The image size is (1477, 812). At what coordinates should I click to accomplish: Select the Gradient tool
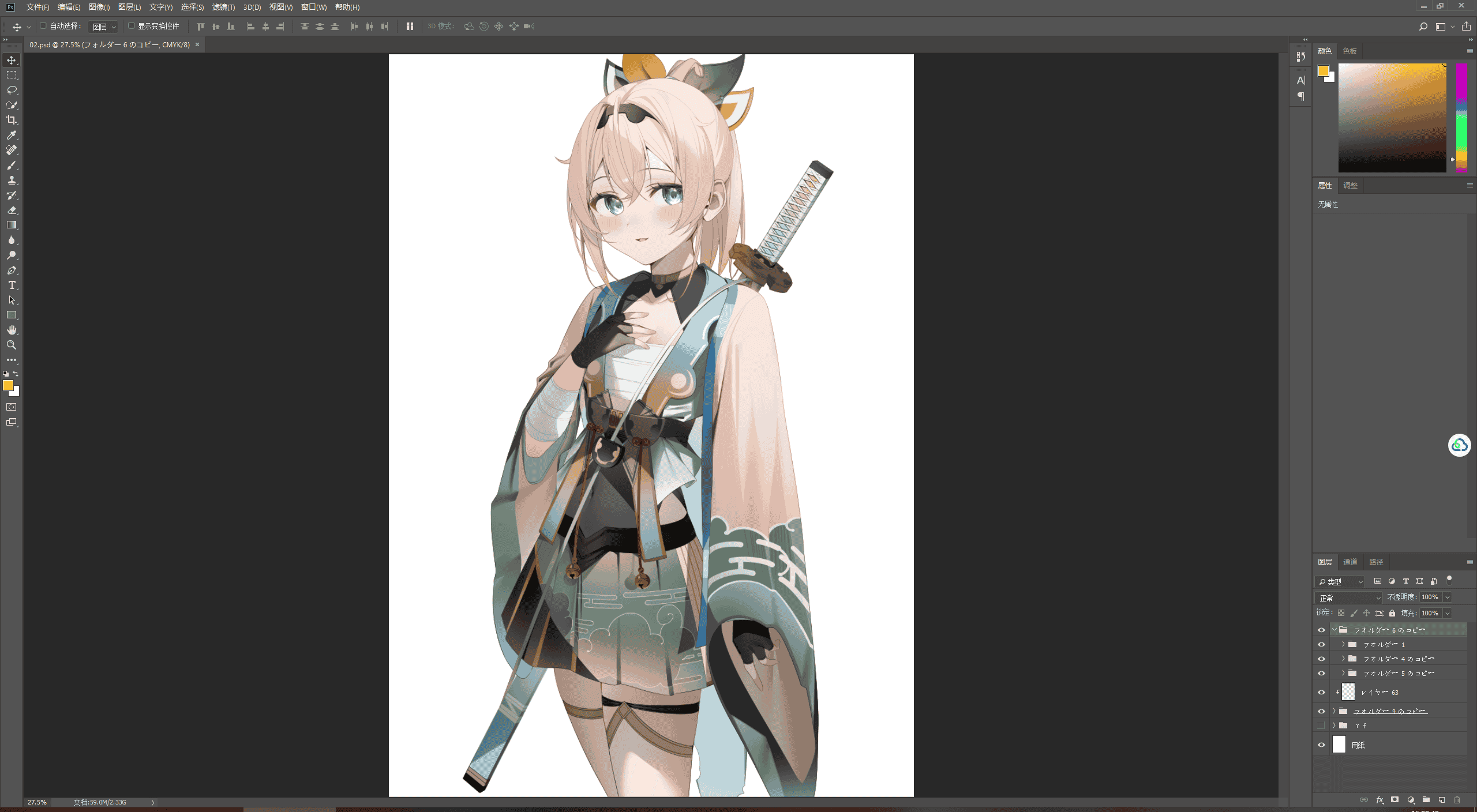coord(12,225)
